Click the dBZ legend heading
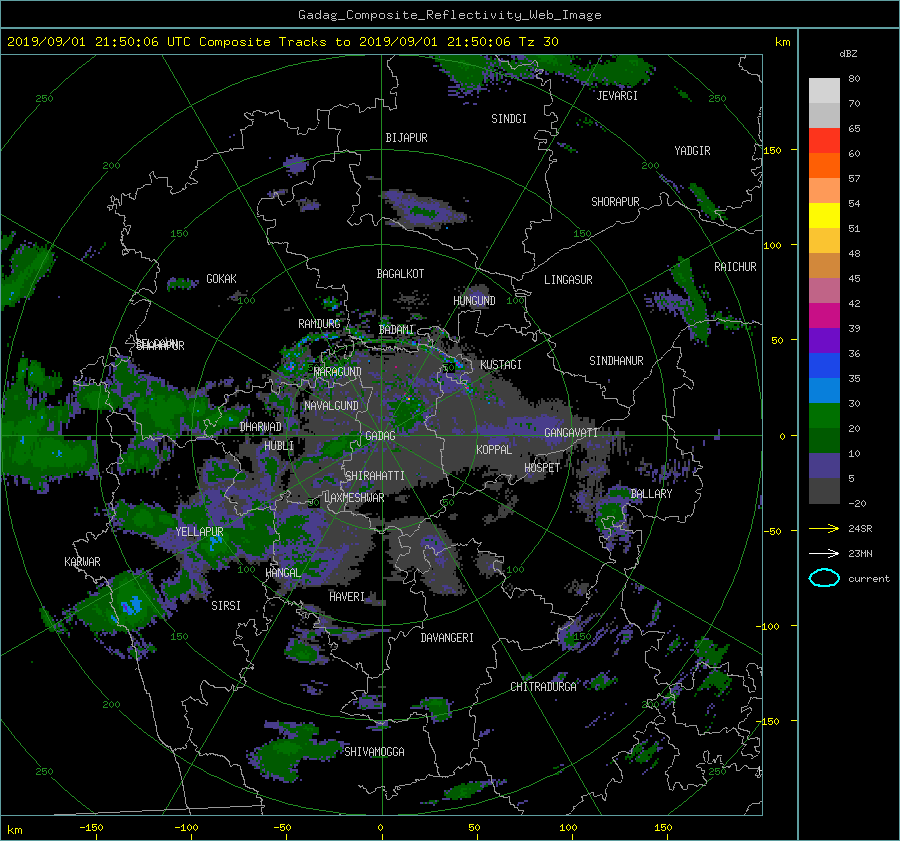Image resolution: width=900 pixels, height=841 pixels. pos(848,54)
